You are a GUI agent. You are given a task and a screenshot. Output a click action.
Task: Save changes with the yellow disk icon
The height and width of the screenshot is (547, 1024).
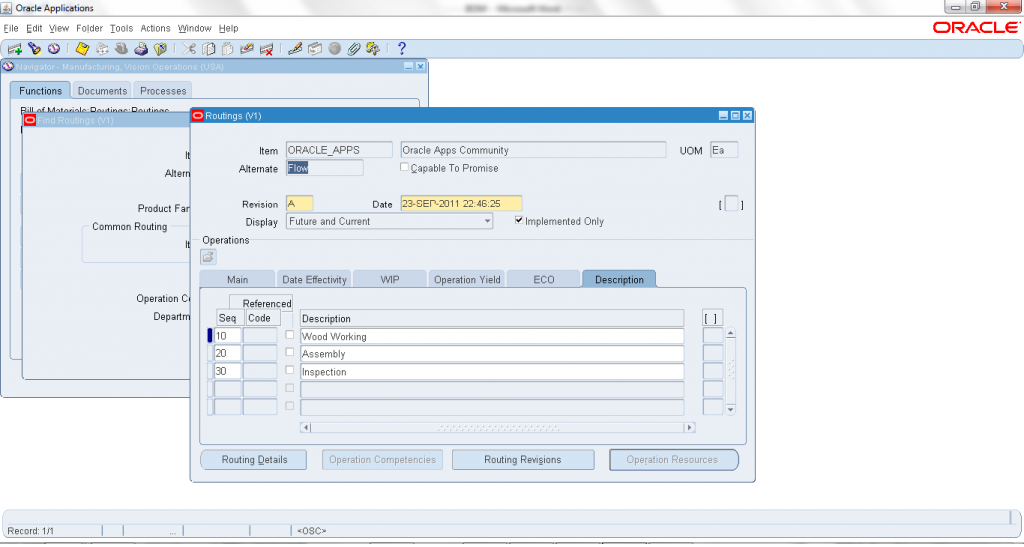[83, 49]
